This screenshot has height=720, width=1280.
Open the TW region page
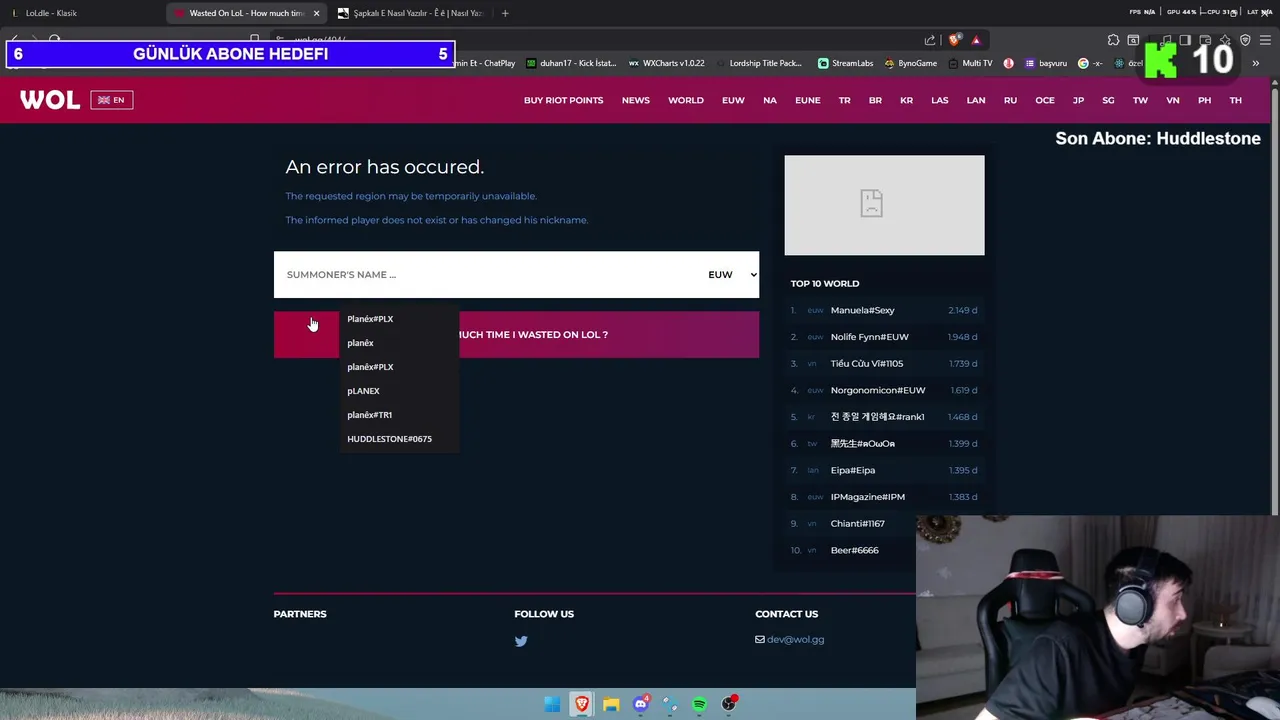(x=1140, y=100)
